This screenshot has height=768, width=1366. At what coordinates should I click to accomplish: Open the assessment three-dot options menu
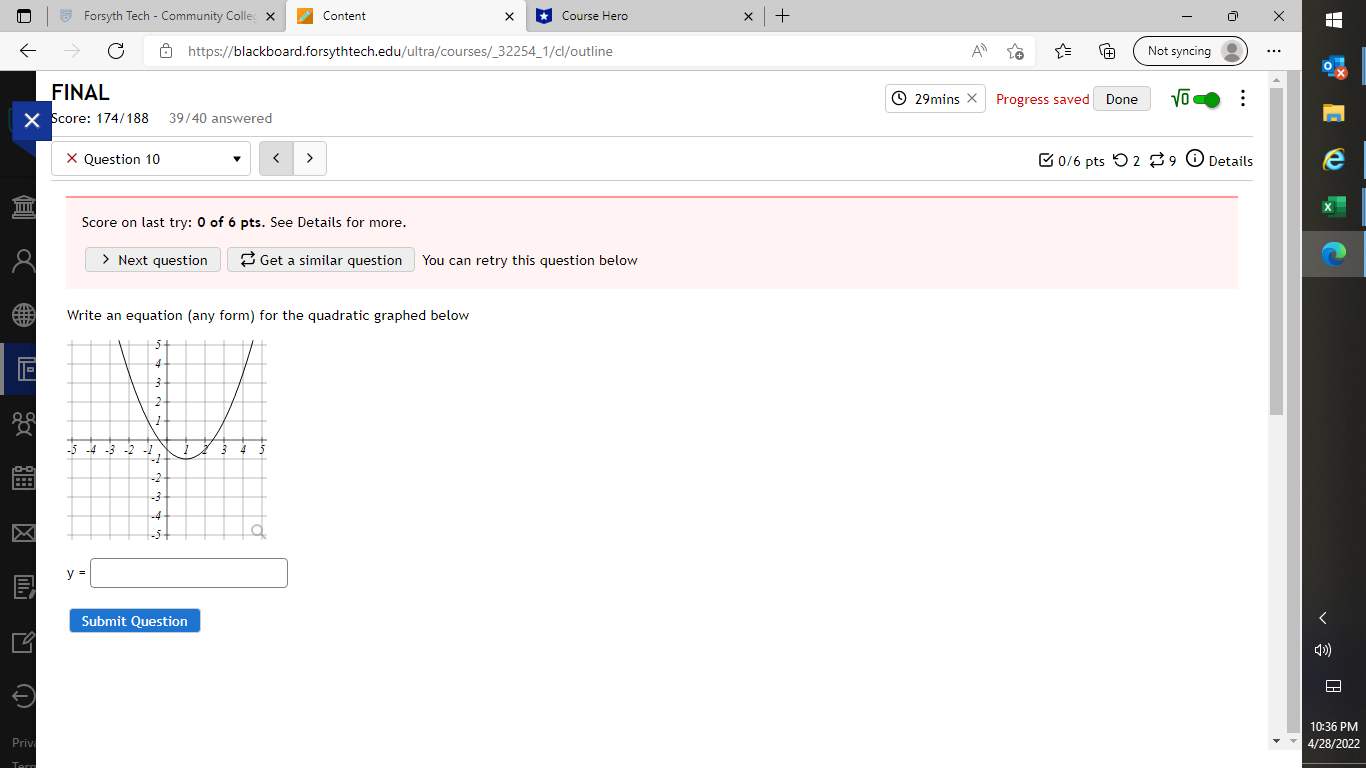pos(1243,98)
